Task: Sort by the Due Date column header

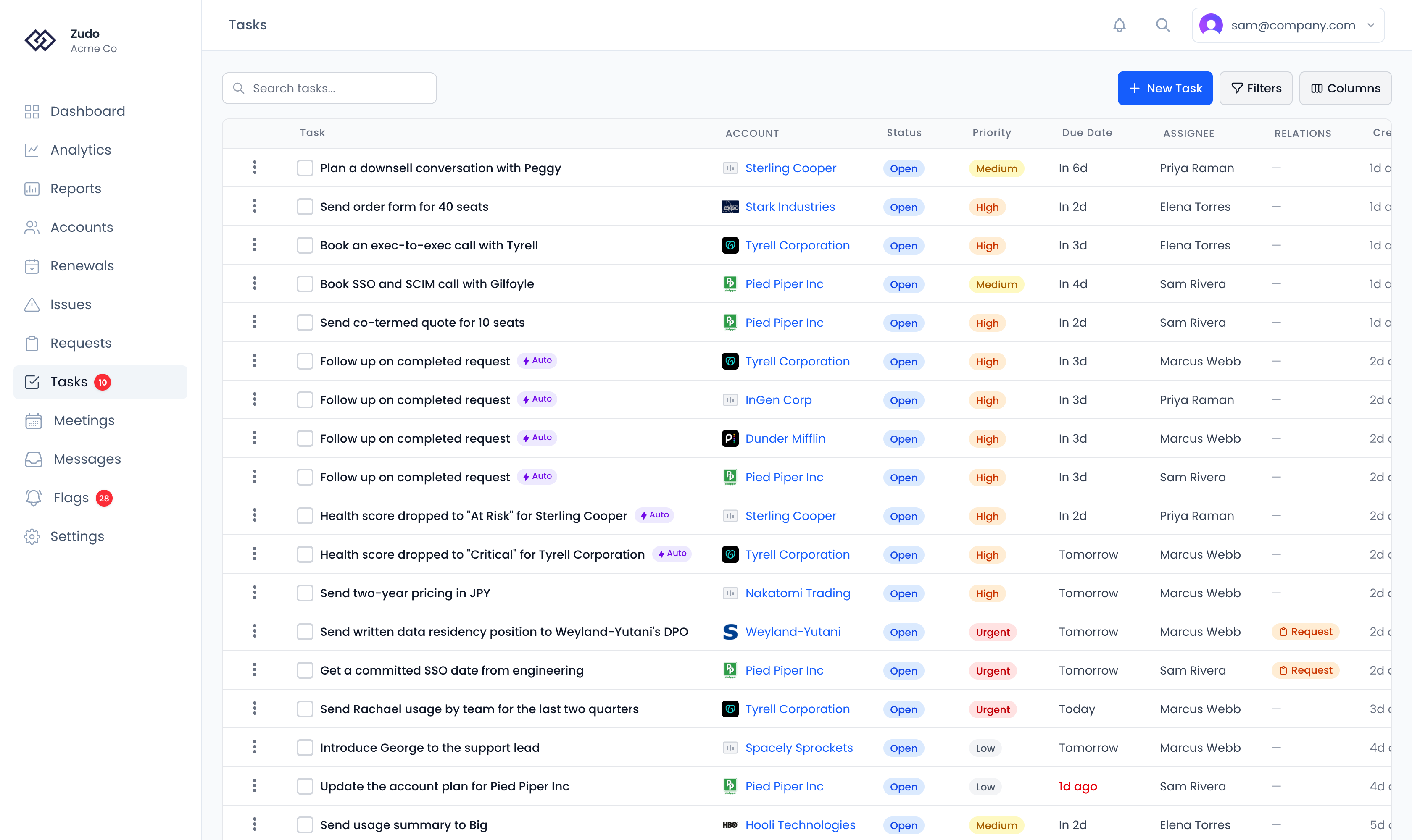Action: [x=1087, y=132]
